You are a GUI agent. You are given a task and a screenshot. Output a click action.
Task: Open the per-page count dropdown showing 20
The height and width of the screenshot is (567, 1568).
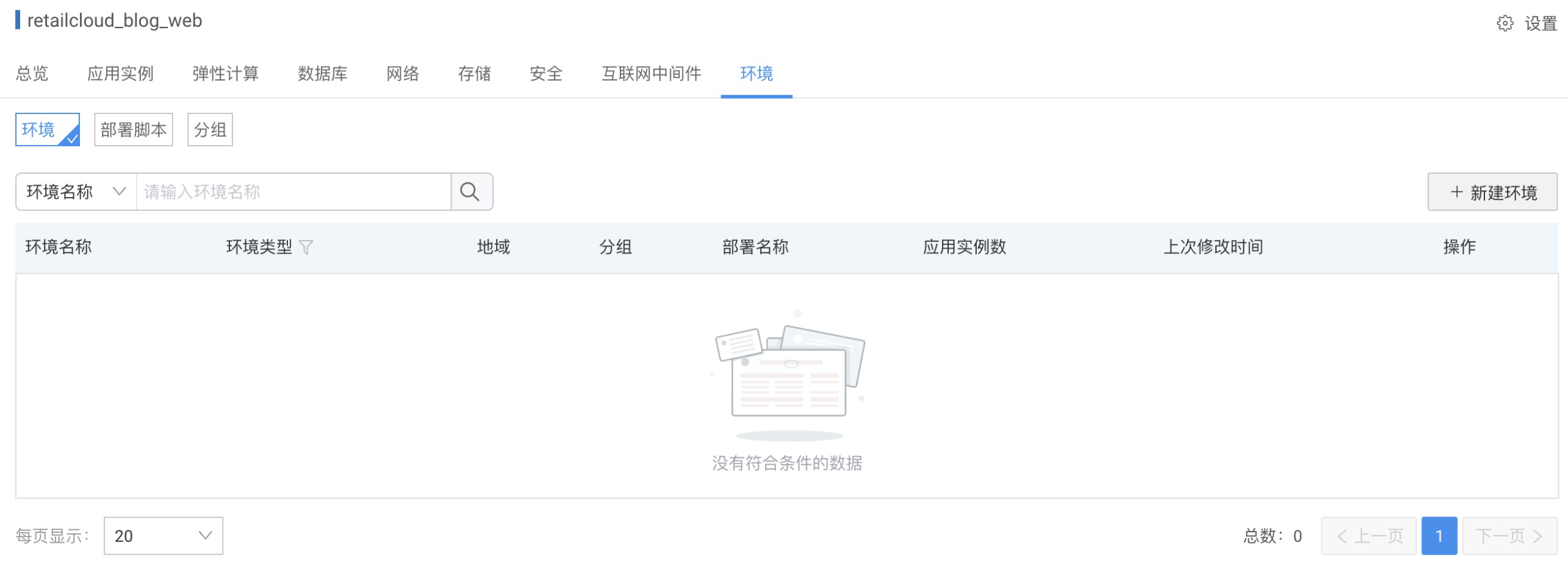pyautogui.click(x=163, y=536)
